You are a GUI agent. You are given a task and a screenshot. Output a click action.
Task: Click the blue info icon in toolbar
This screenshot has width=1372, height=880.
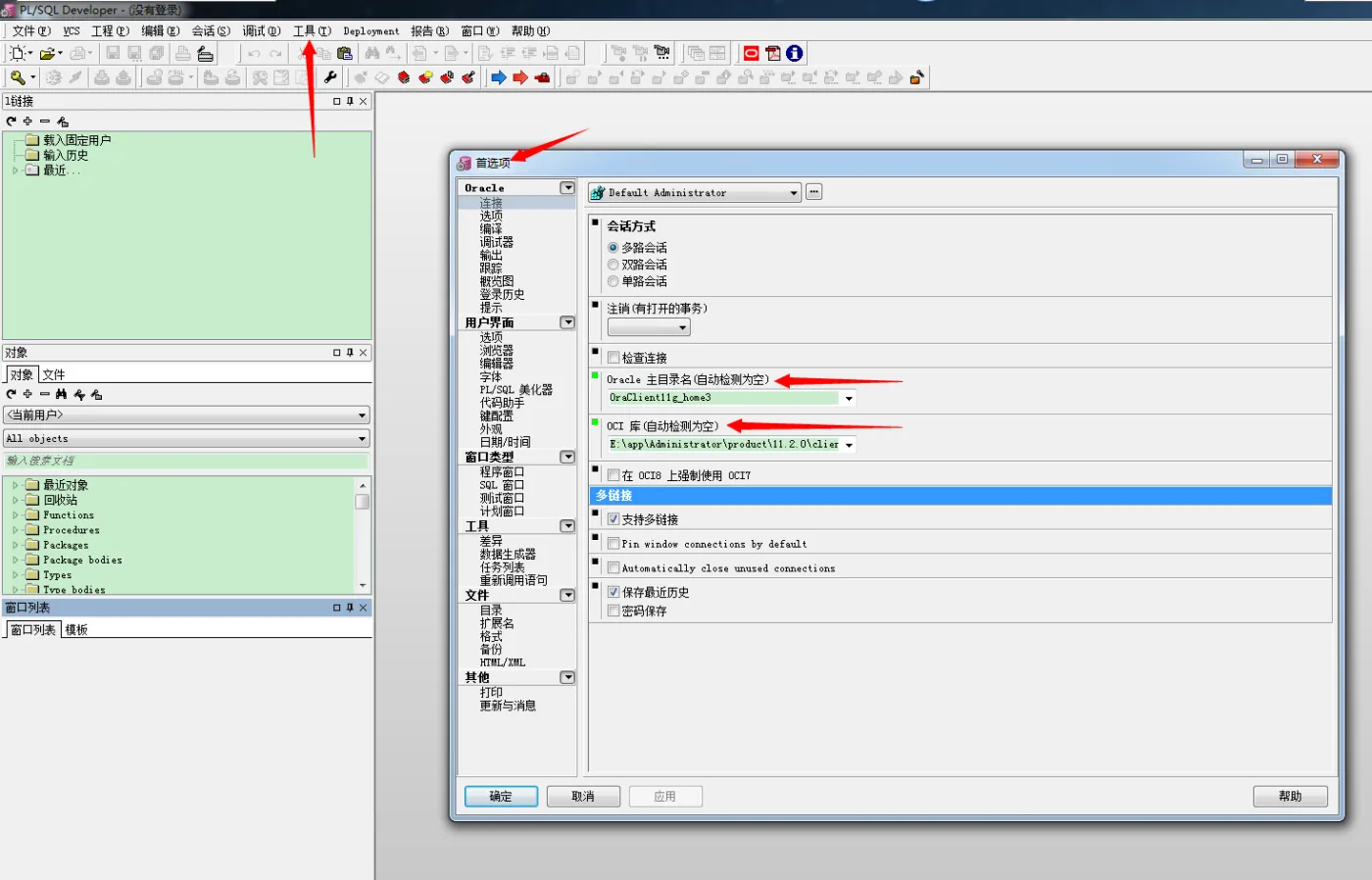pos(795,53)
